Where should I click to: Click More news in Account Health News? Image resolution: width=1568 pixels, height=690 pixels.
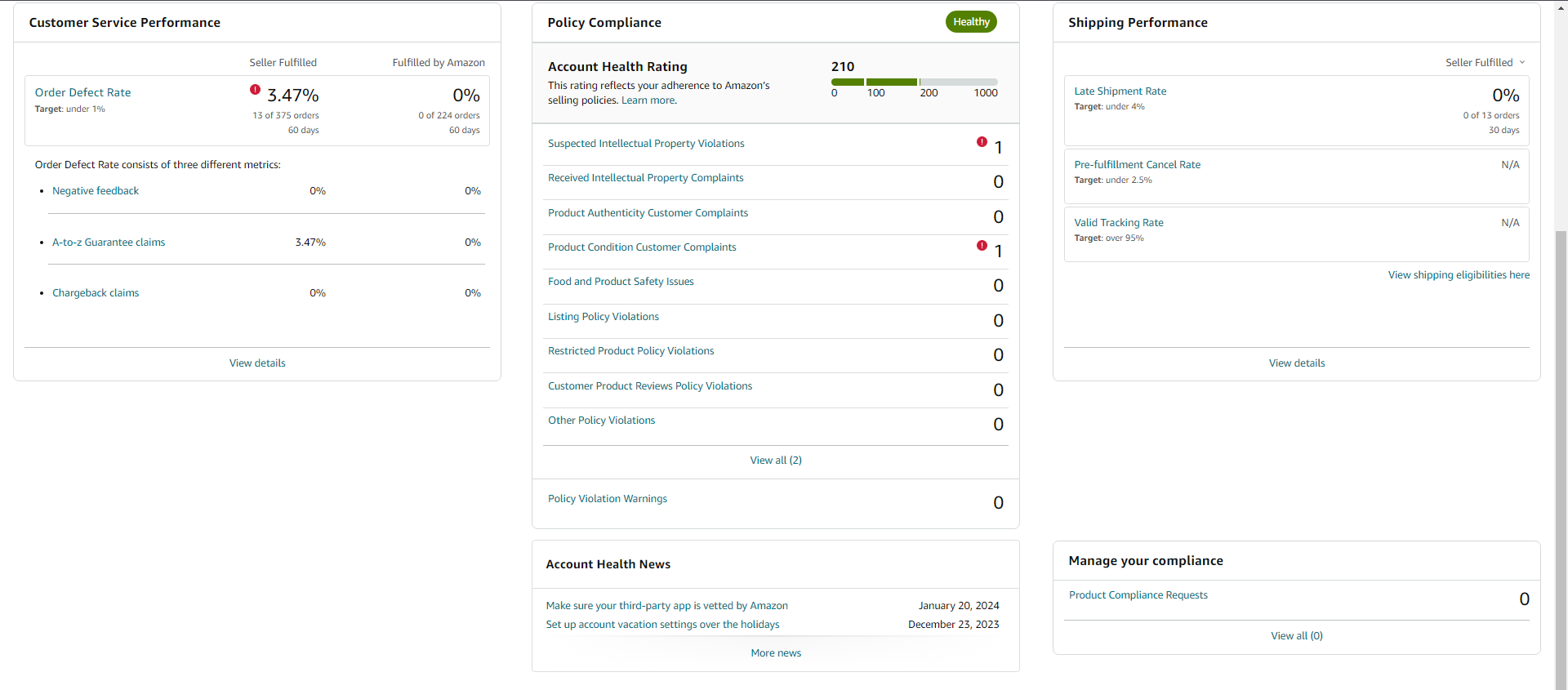click(x=776, y=653)
